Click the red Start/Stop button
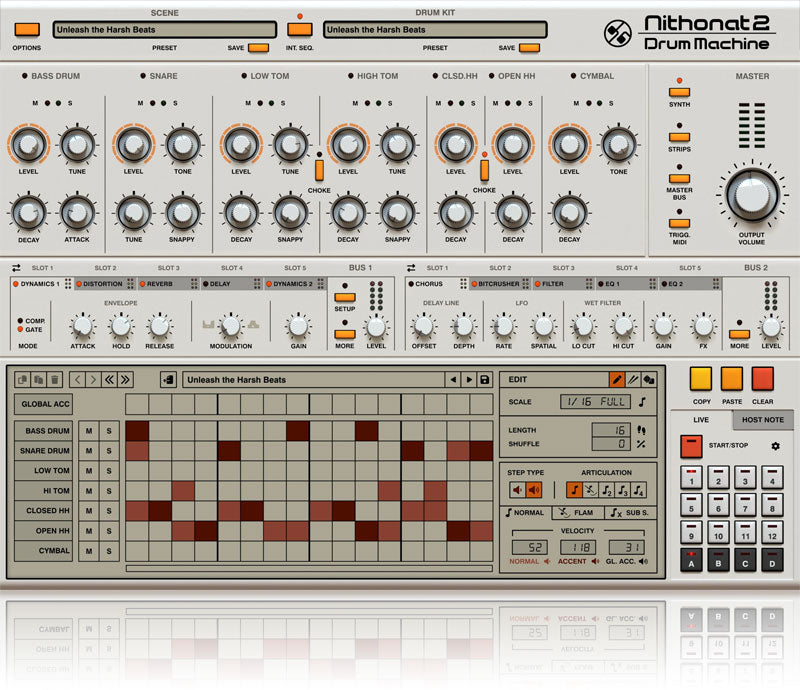 coord(691,446)
